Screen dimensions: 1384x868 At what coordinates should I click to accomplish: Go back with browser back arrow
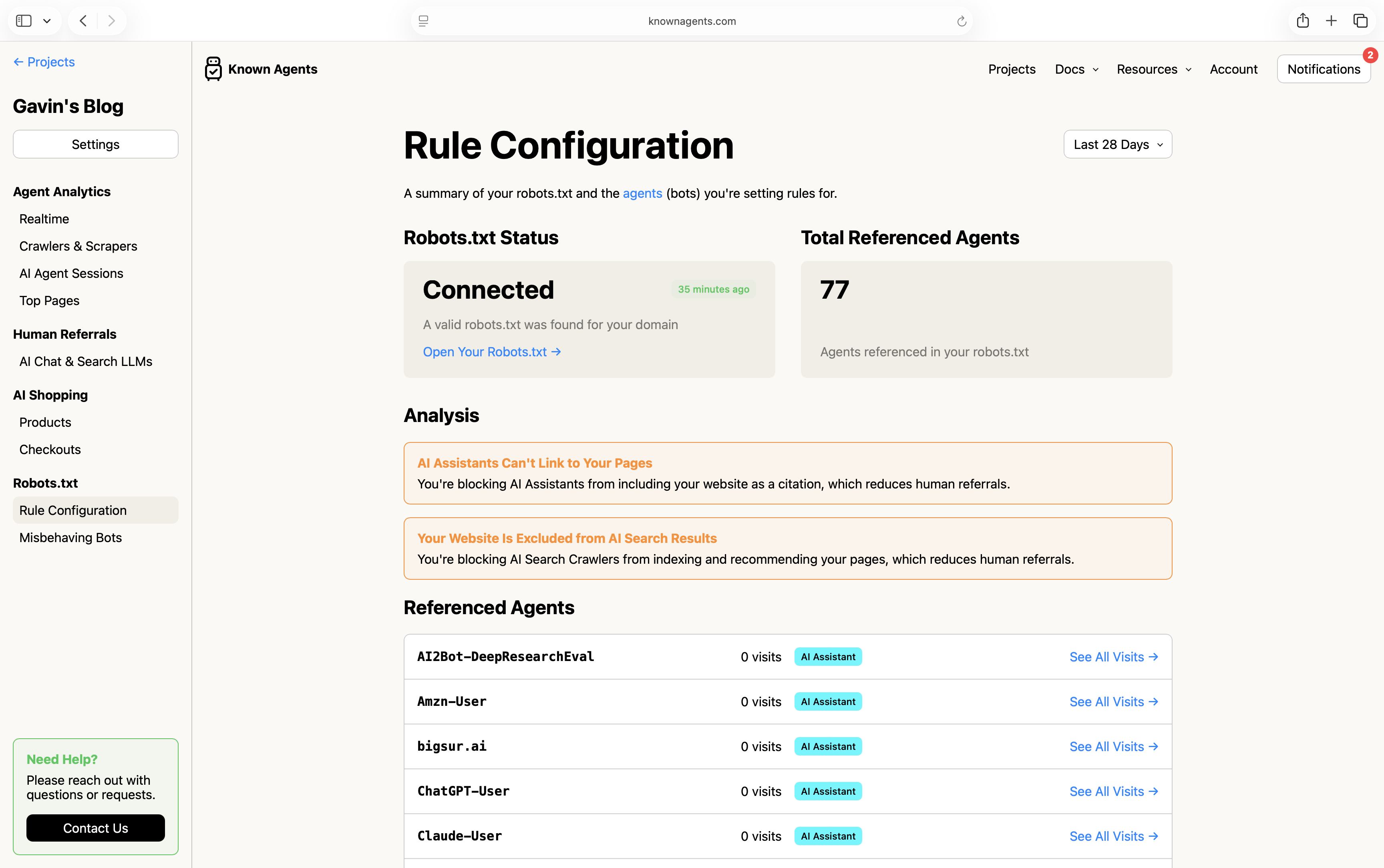(83, 21)
